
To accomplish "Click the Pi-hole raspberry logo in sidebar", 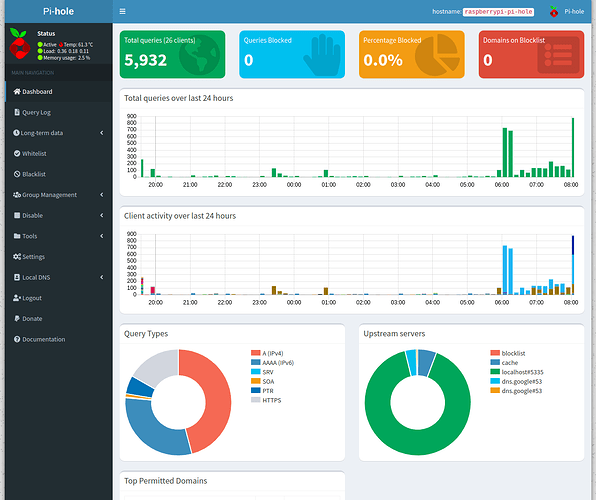I will (x=19, y=43).
